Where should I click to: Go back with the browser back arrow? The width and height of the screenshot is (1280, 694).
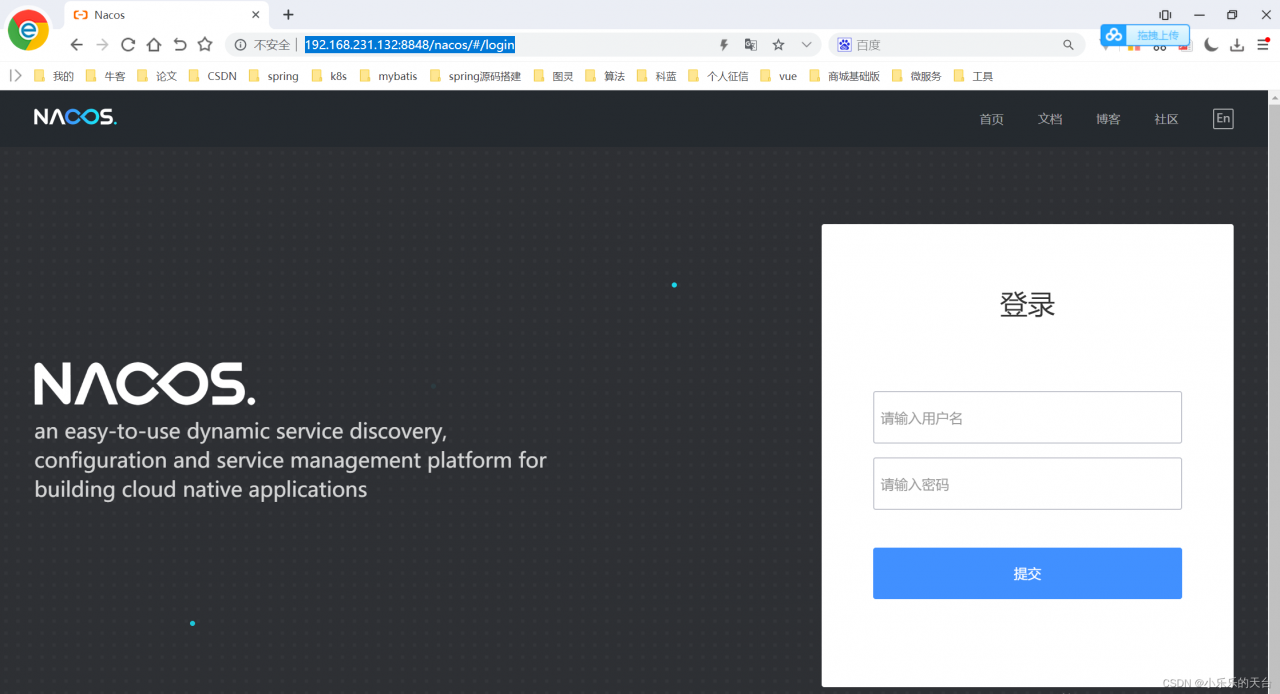pos(76,45)
